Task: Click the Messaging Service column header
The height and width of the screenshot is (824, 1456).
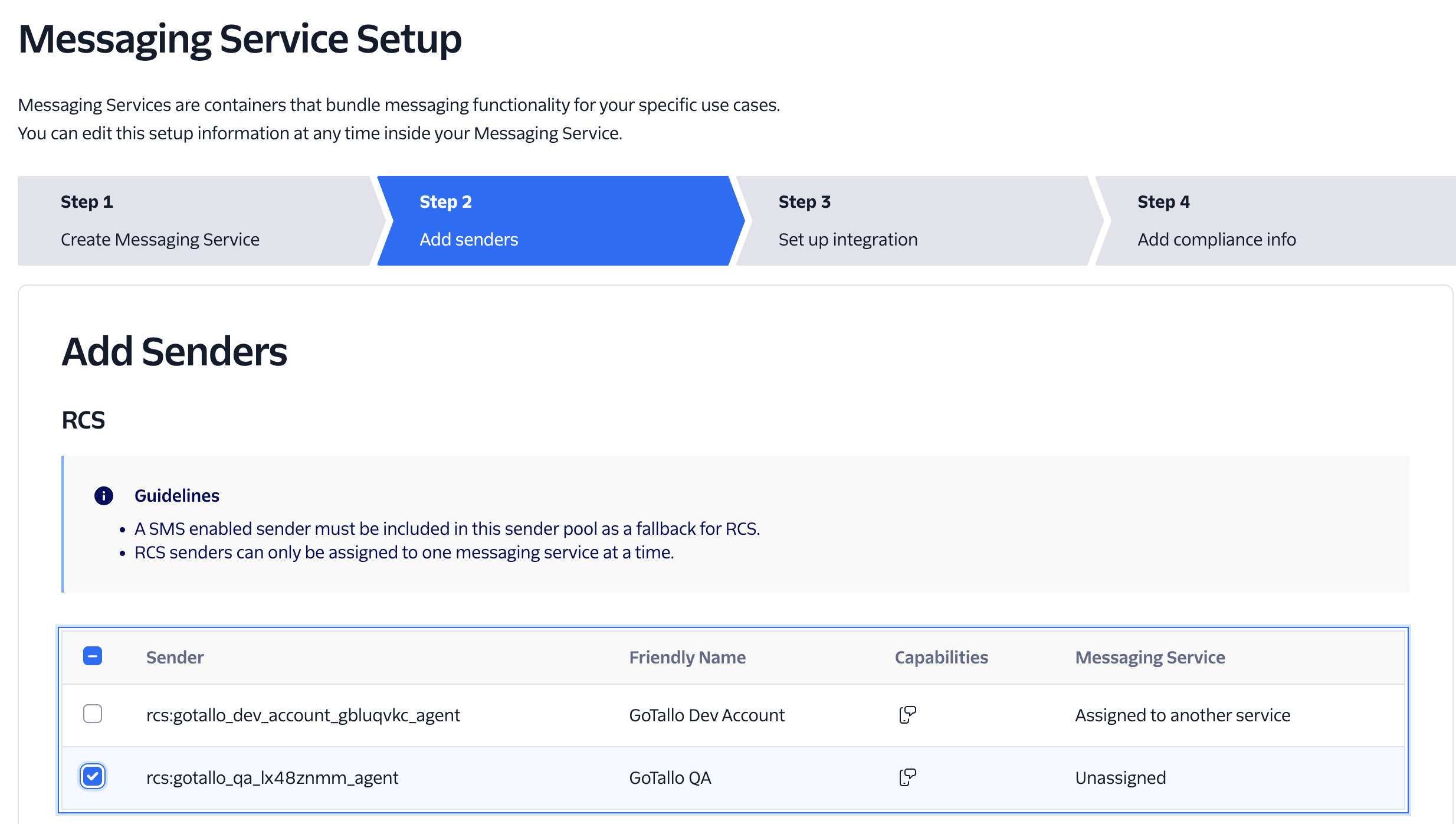Action: click(1150, 658)
